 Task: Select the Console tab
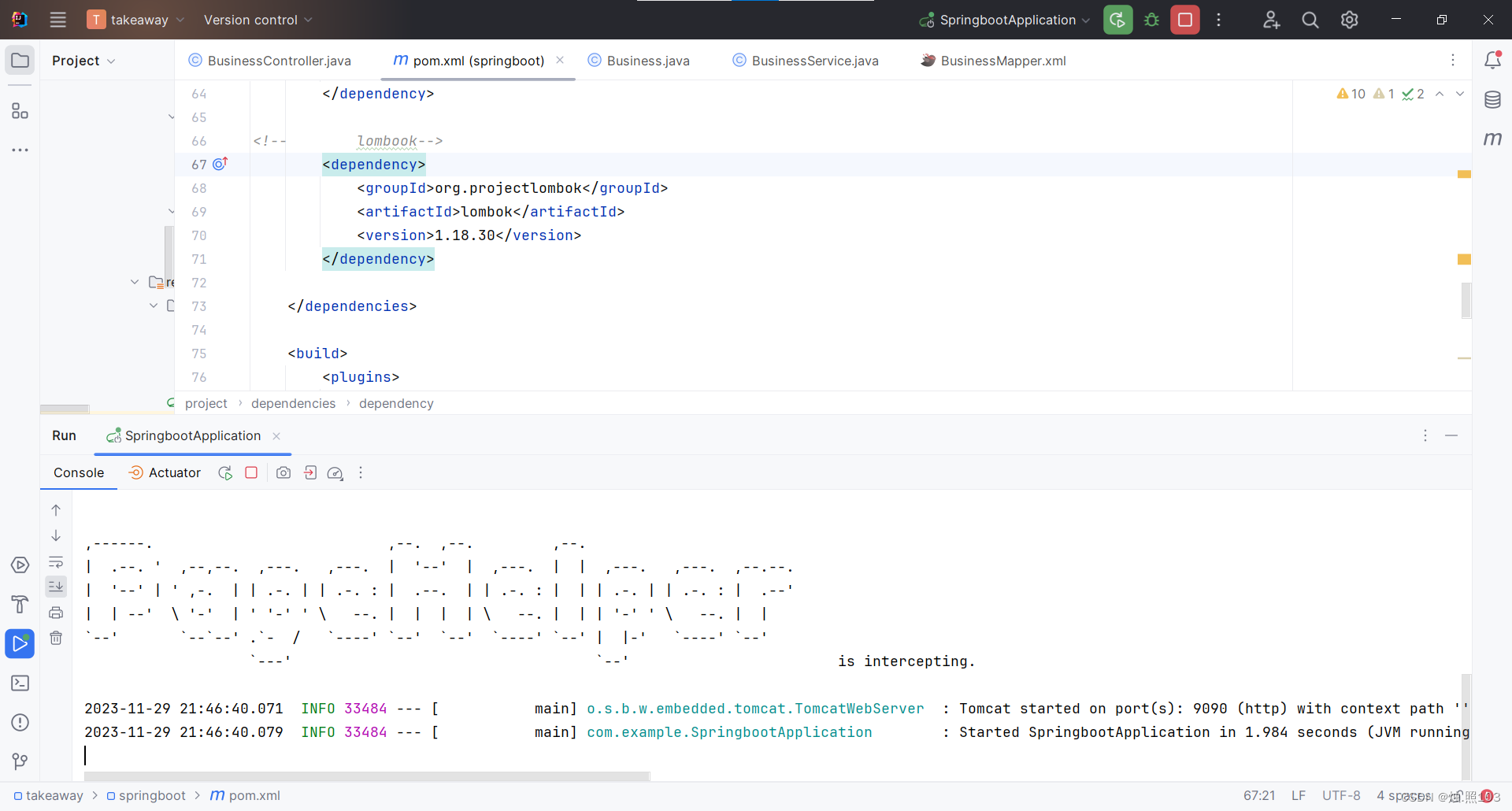(79, 472)
